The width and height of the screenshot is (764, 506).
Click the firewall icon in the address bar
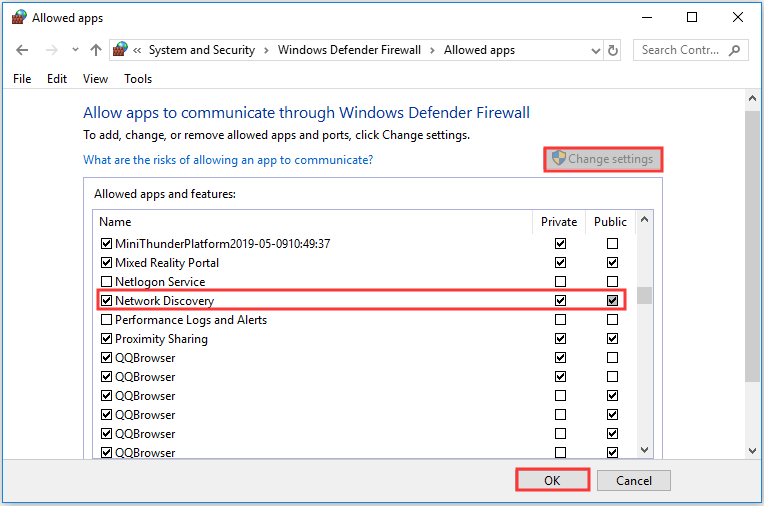120,49
